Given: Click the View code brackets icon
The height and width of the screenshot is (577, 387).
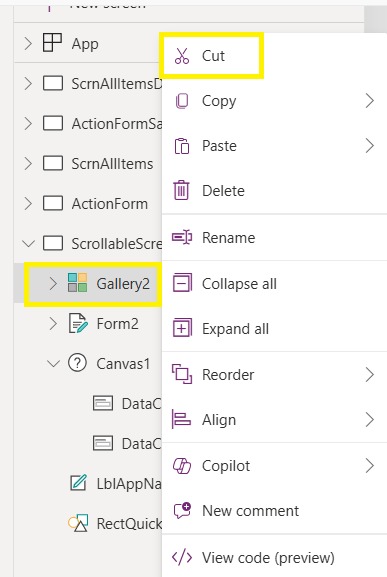Looking at the screenshot, I should (182, 557).
